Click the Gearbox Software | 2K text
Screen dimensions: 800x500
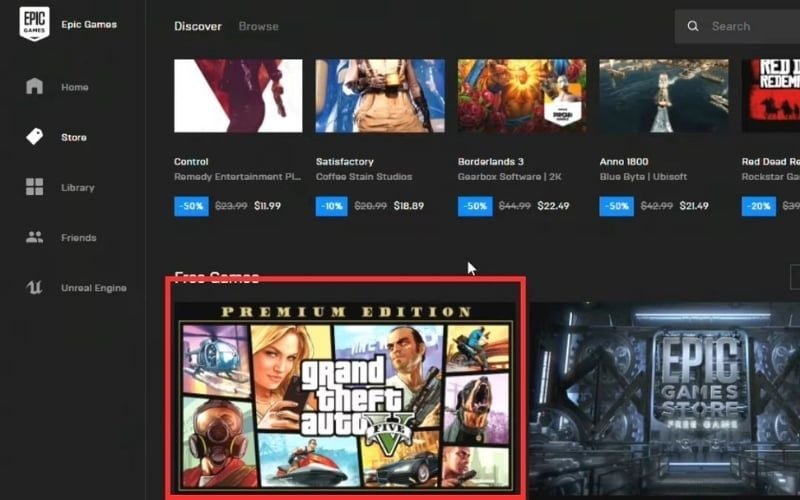(x=509, y=177)
